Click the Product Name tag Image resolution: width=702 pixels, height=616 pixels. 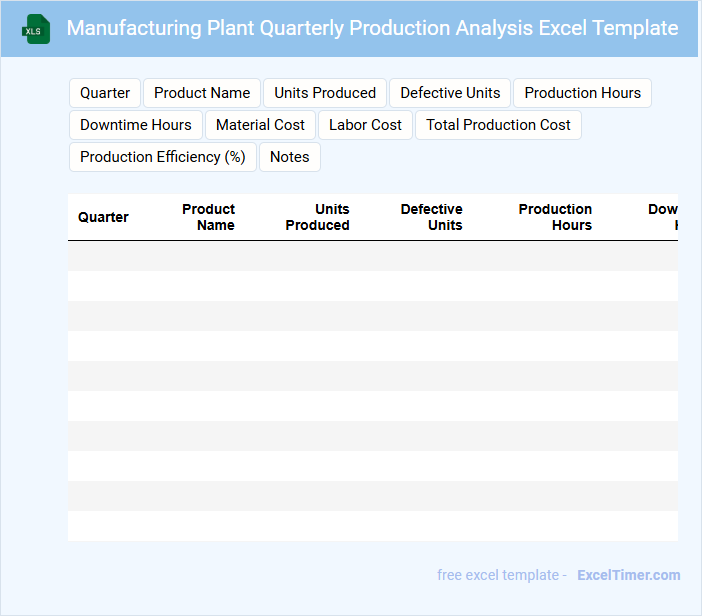202,93
